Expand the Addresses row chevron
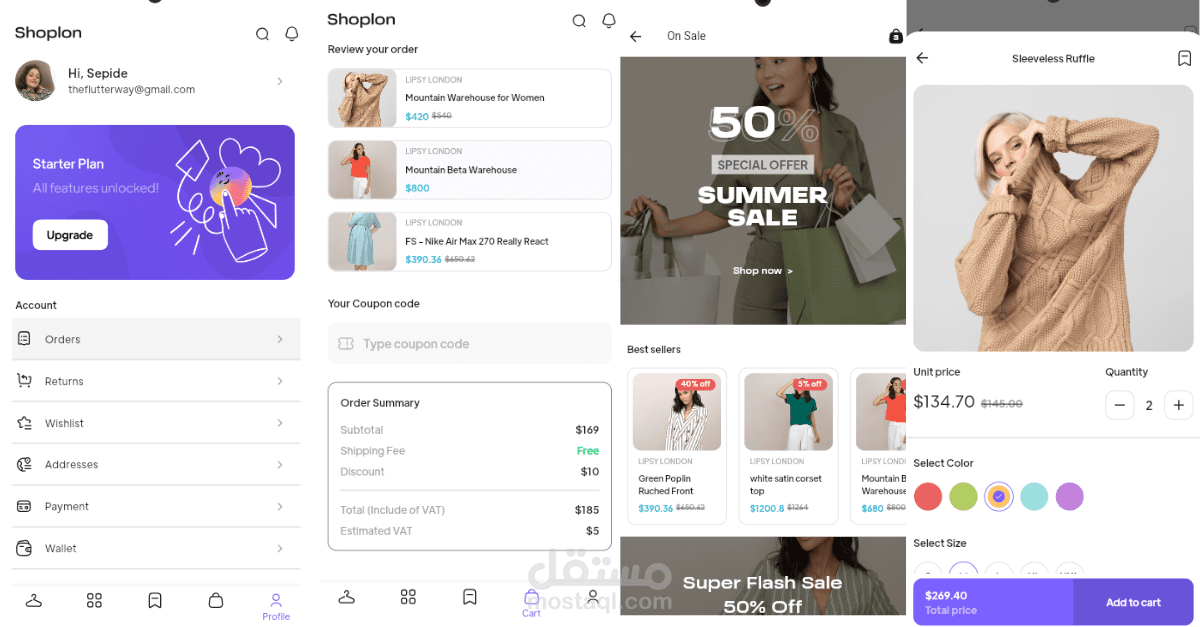The image size is (1200, 627). coord(280,464)
